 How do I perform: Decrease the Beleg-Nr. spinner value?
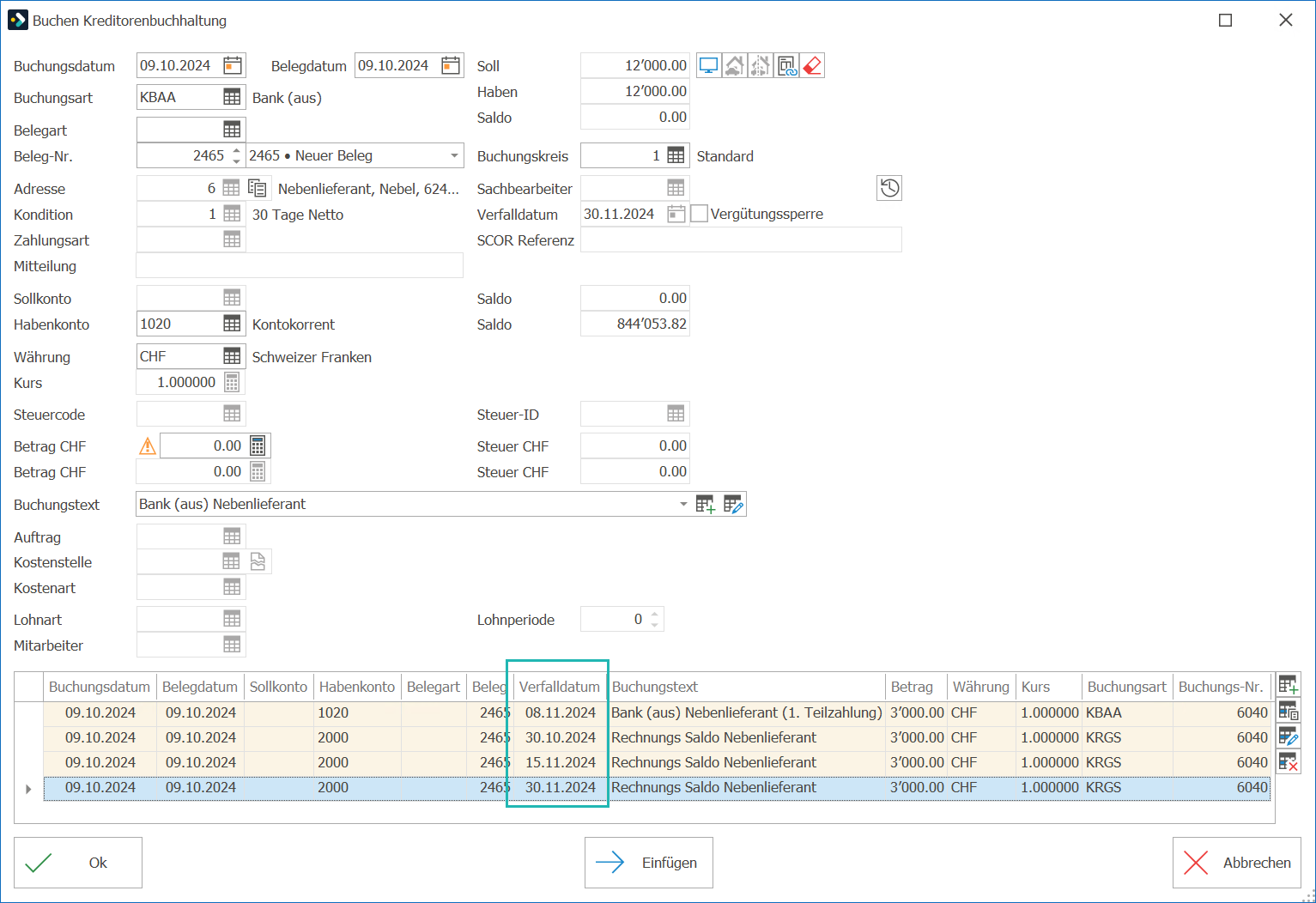pyautogui.click(x=237, y=161)
